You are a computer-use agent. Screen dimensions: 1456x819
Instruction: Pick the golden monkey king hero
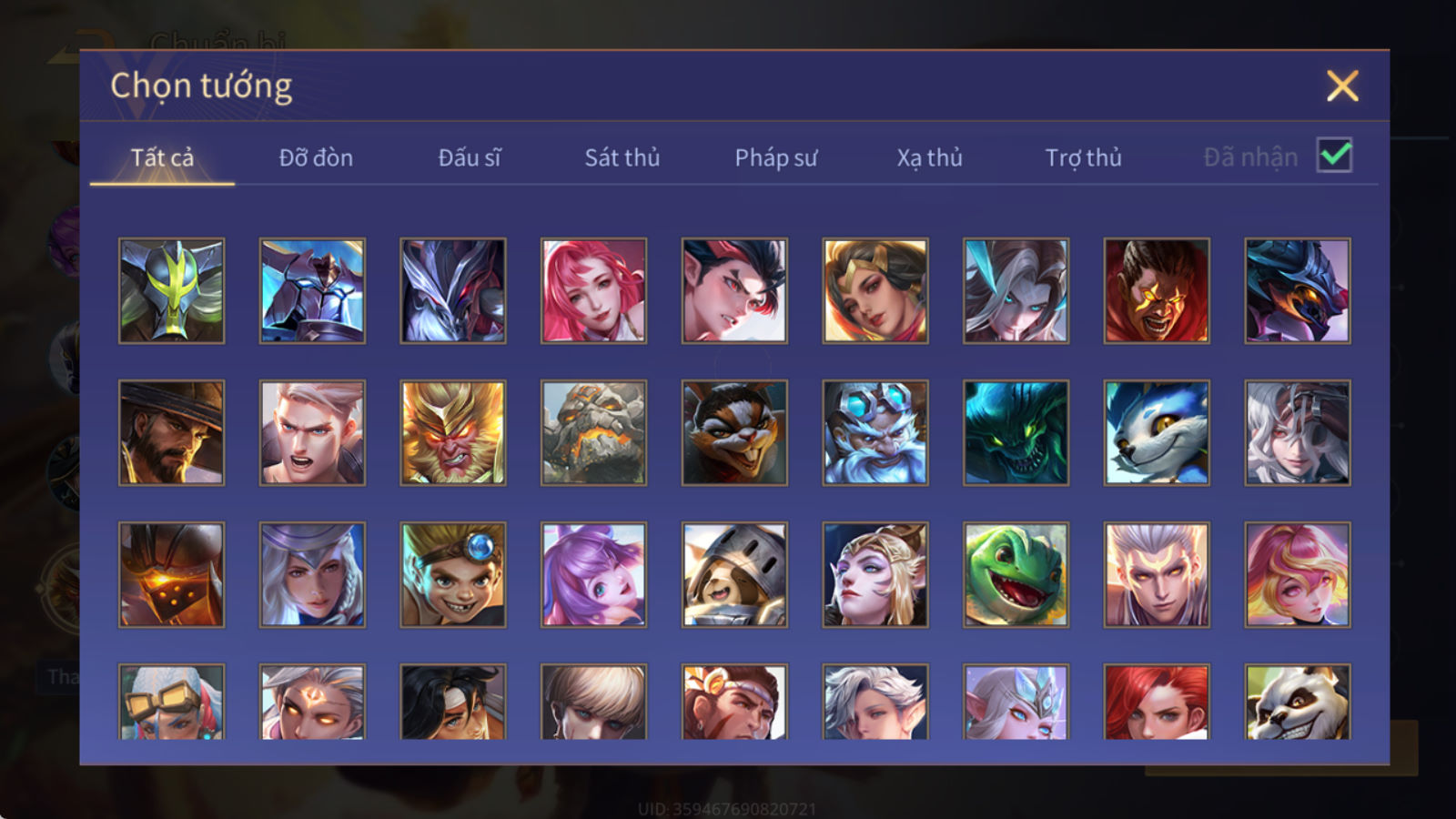click(x=452, y=432)
